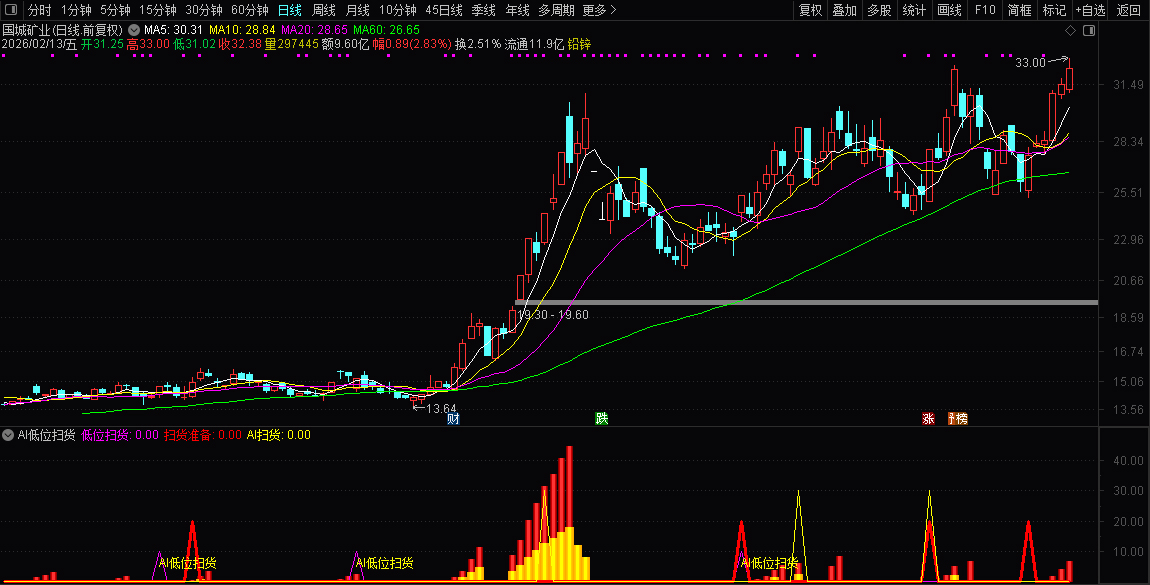
Task: Collapse the AI低位扫货 indicator panel arrow
Action: pos(8,435)
